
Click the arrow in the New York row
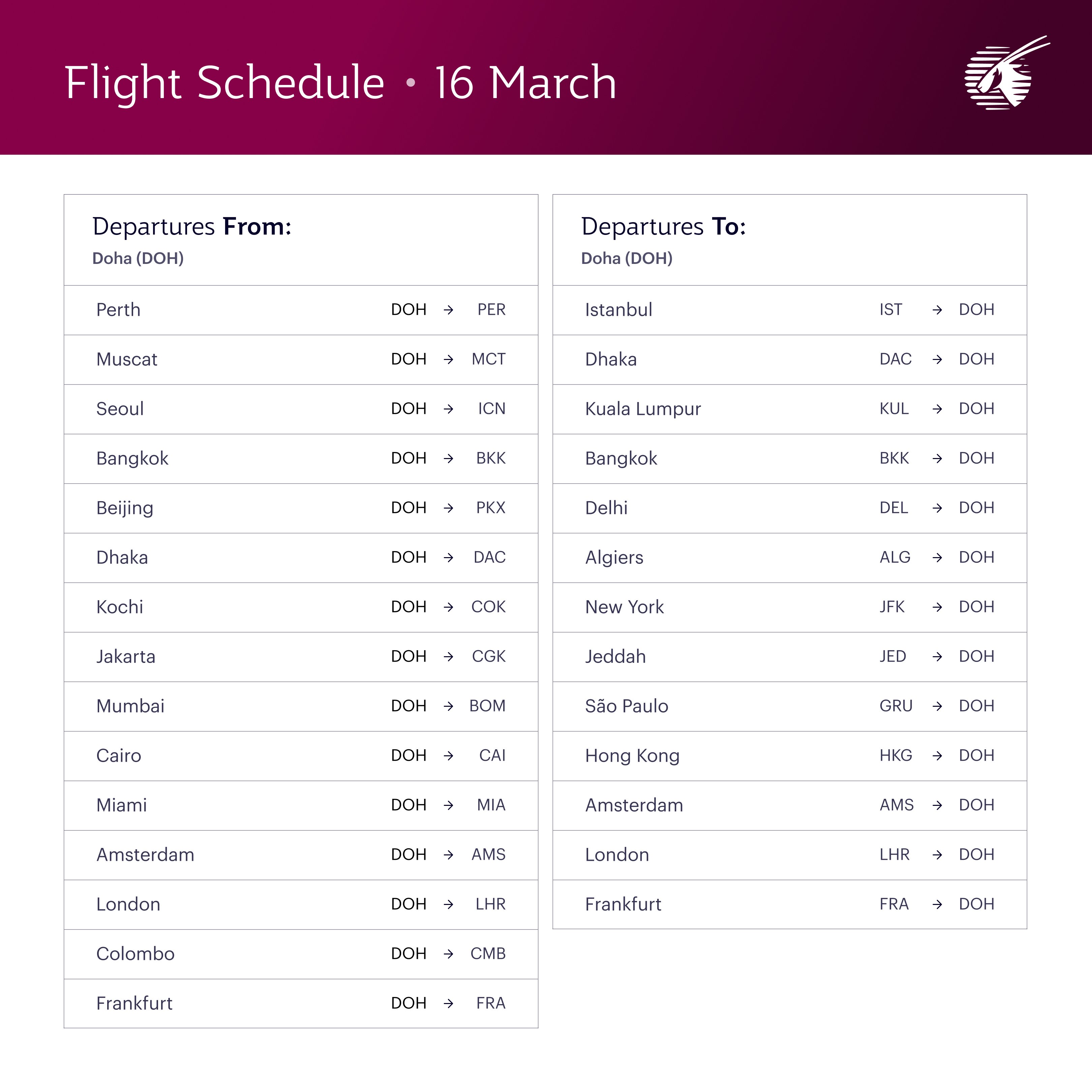[937, 607]
